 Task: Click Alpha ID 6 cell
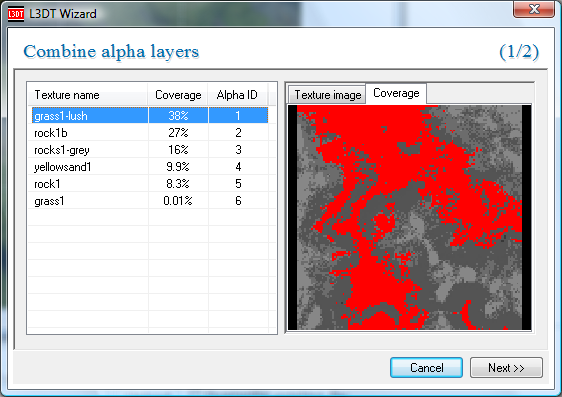coord(238,201)
